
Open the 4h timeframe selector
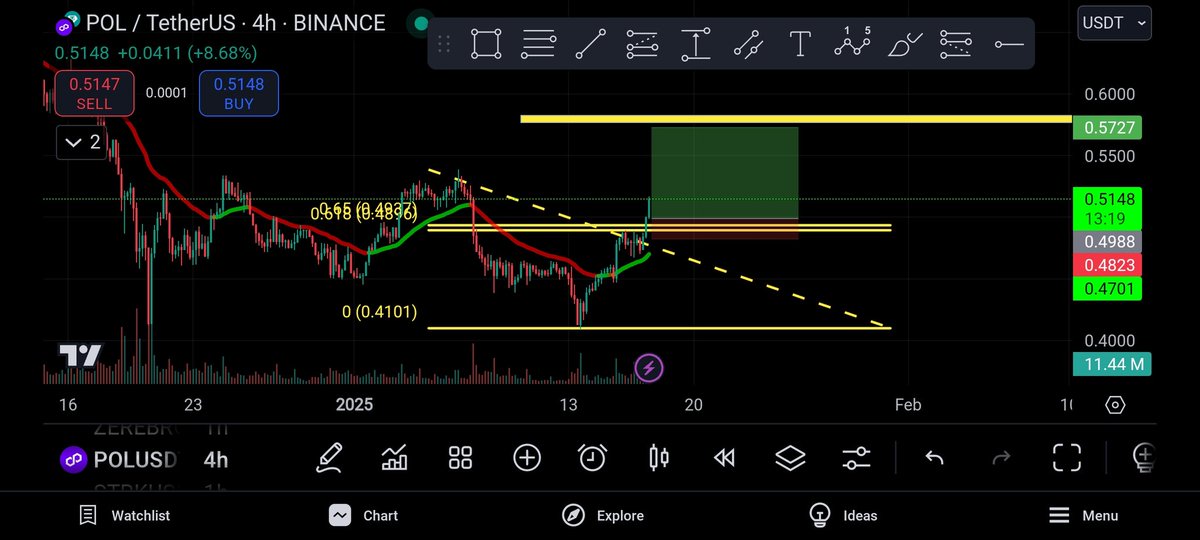(x=215, y=460)
